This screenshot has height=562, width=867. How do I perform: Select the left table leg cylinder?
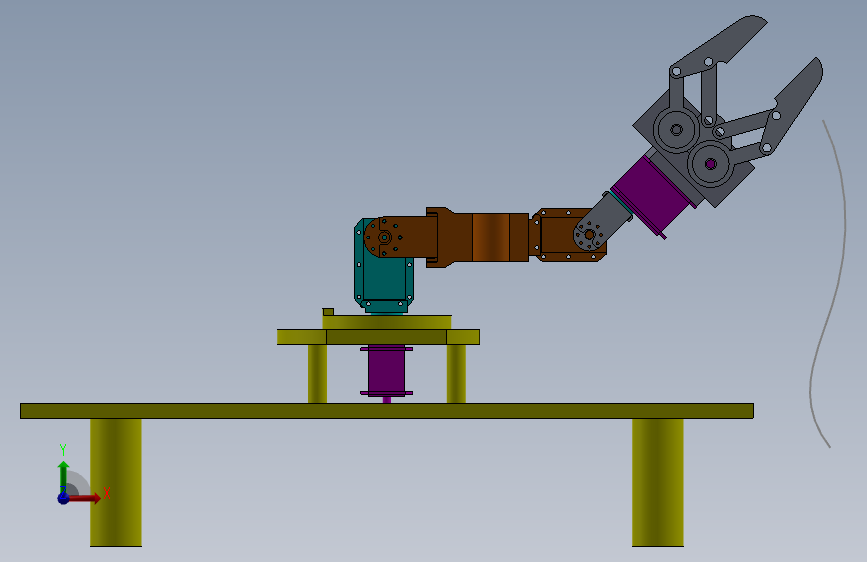click(x=116, y=482)
